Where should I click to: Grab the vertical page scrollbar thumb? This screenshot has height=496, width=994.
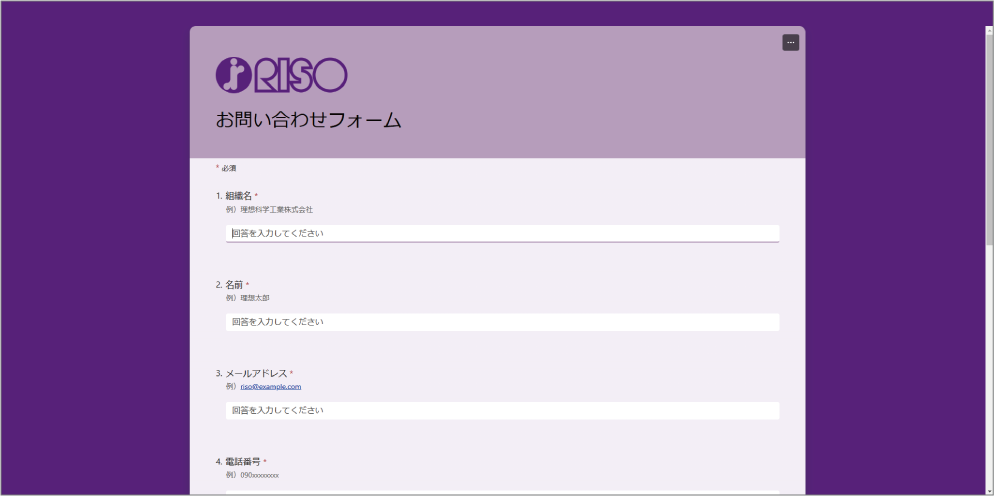click(x=989, y=130)
